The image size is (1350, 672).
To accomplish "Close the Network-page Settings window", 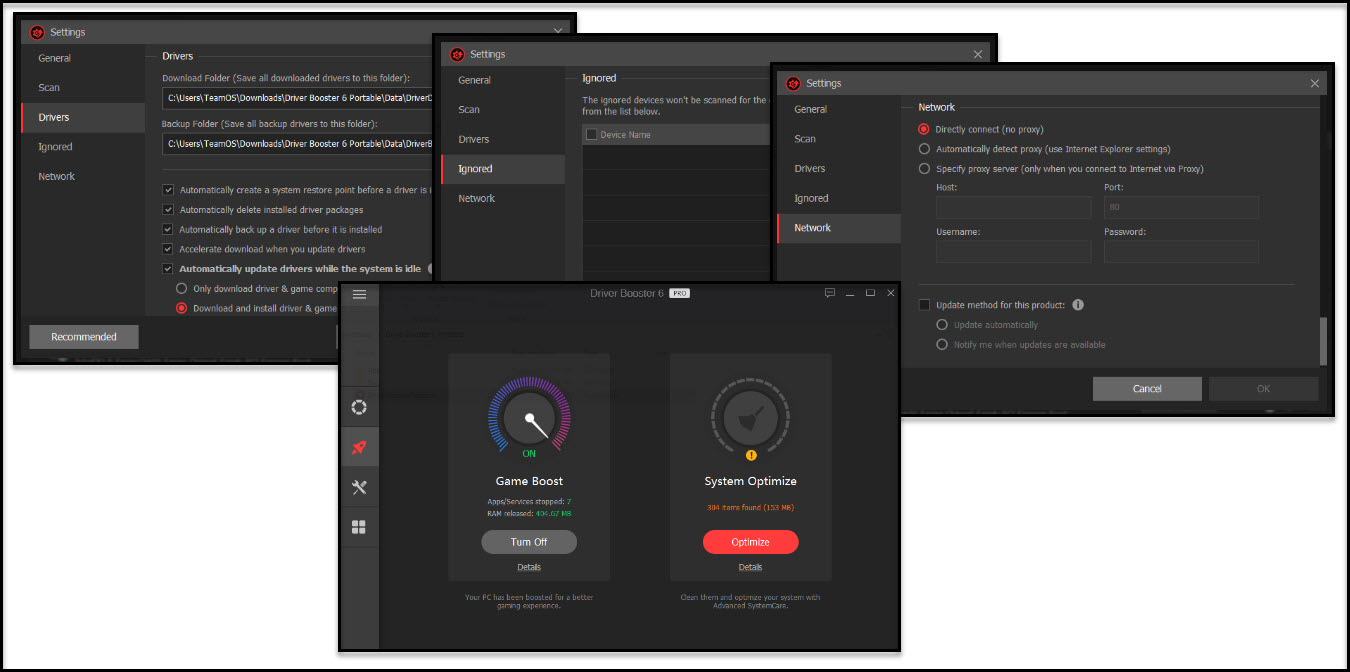I will point(1315,83).
